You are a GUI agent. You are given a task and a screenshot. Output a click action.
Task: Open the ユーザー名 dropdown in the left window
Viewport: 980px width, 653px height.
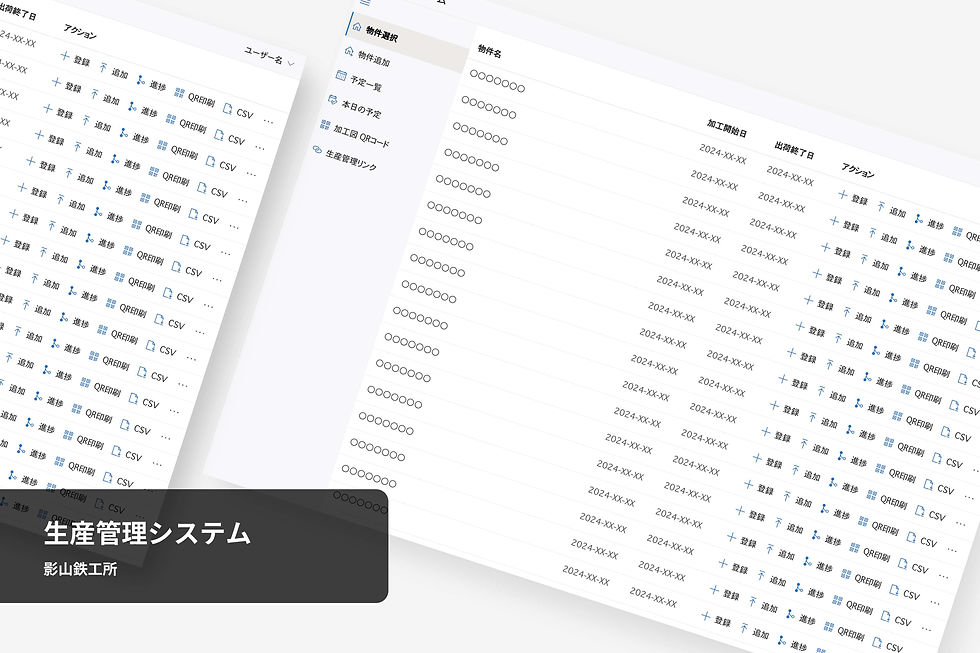(269, 57)
